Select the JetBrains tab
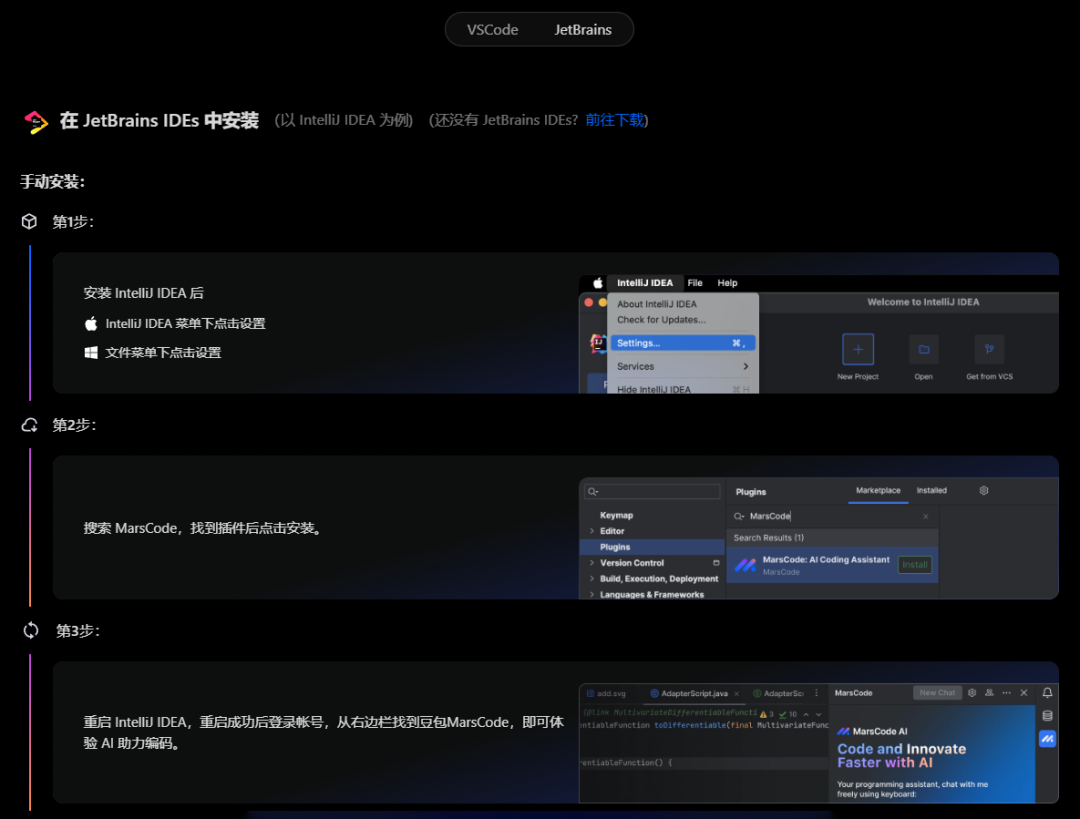This screenshot has height=819, width=1080. 583,30
